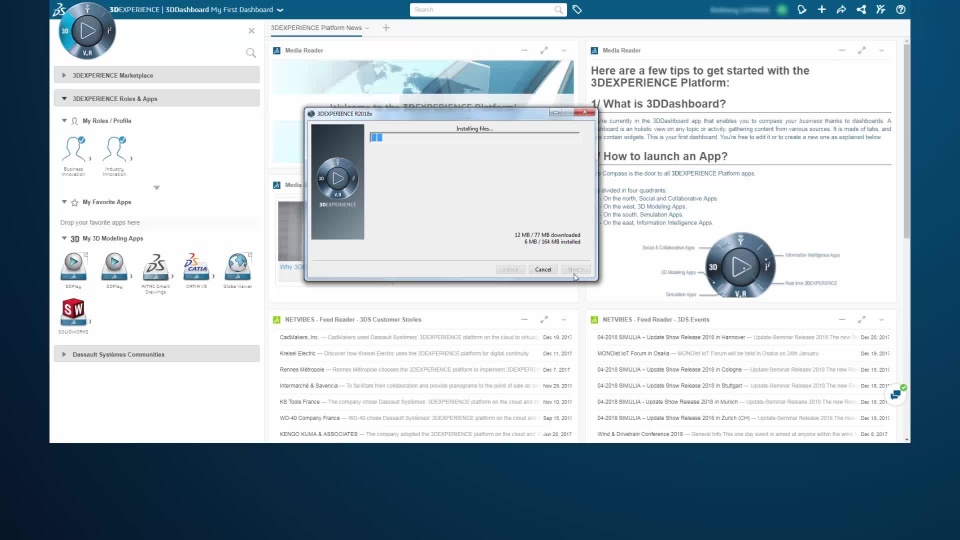Click the plus Add icon in top bar
The width and height of the screenshot is (960, 540).
822,10
